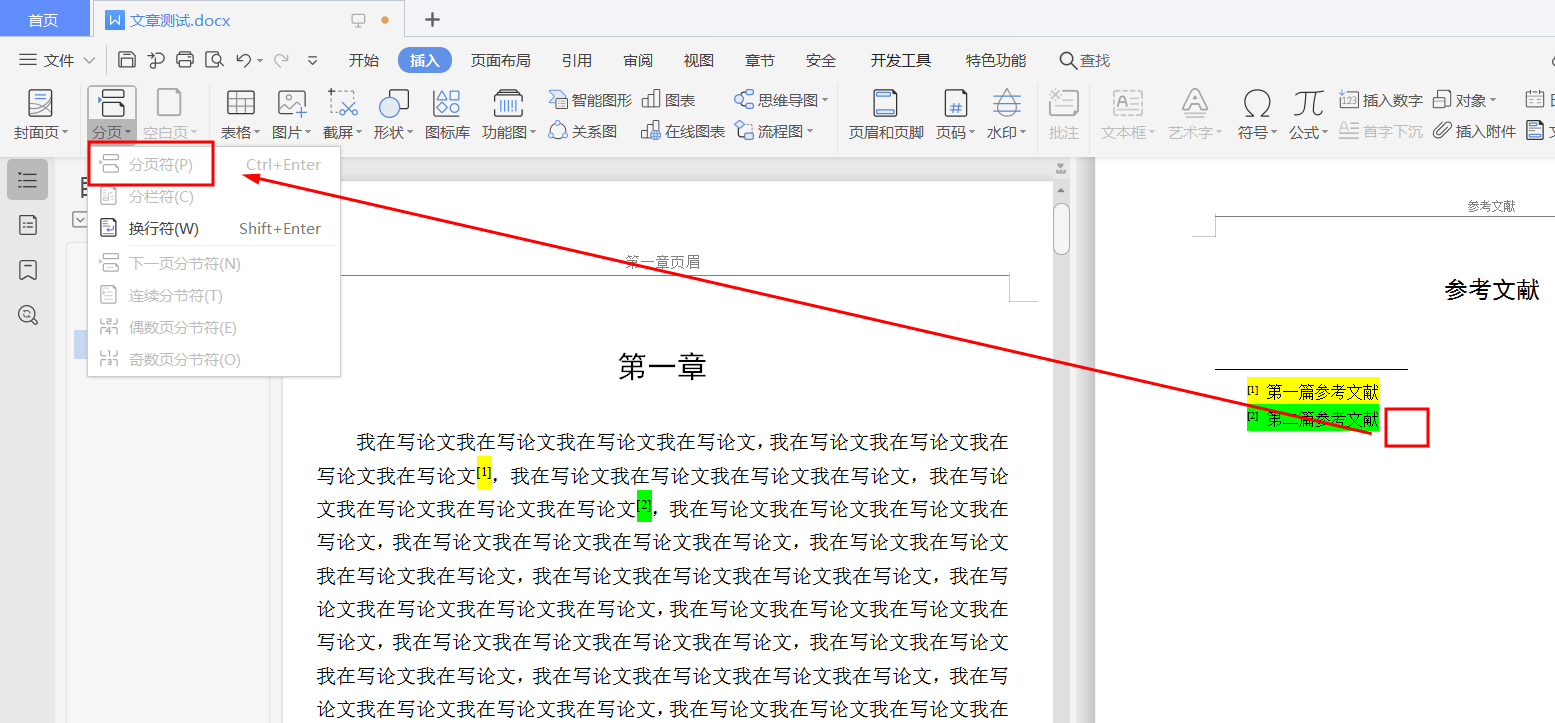This screenshot has height=723, width=1555.
Task: Insert a relationship diagram (关系图)
Action: click(x=583, y=131)
